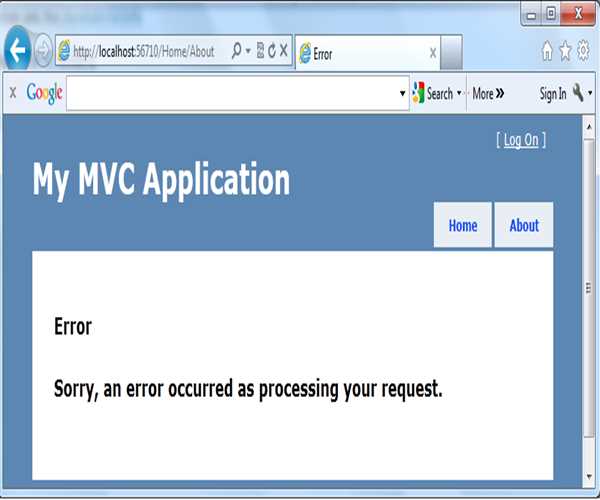The image size is (600, 500).
Task: Close the Error tab
Action: (433, 53)
